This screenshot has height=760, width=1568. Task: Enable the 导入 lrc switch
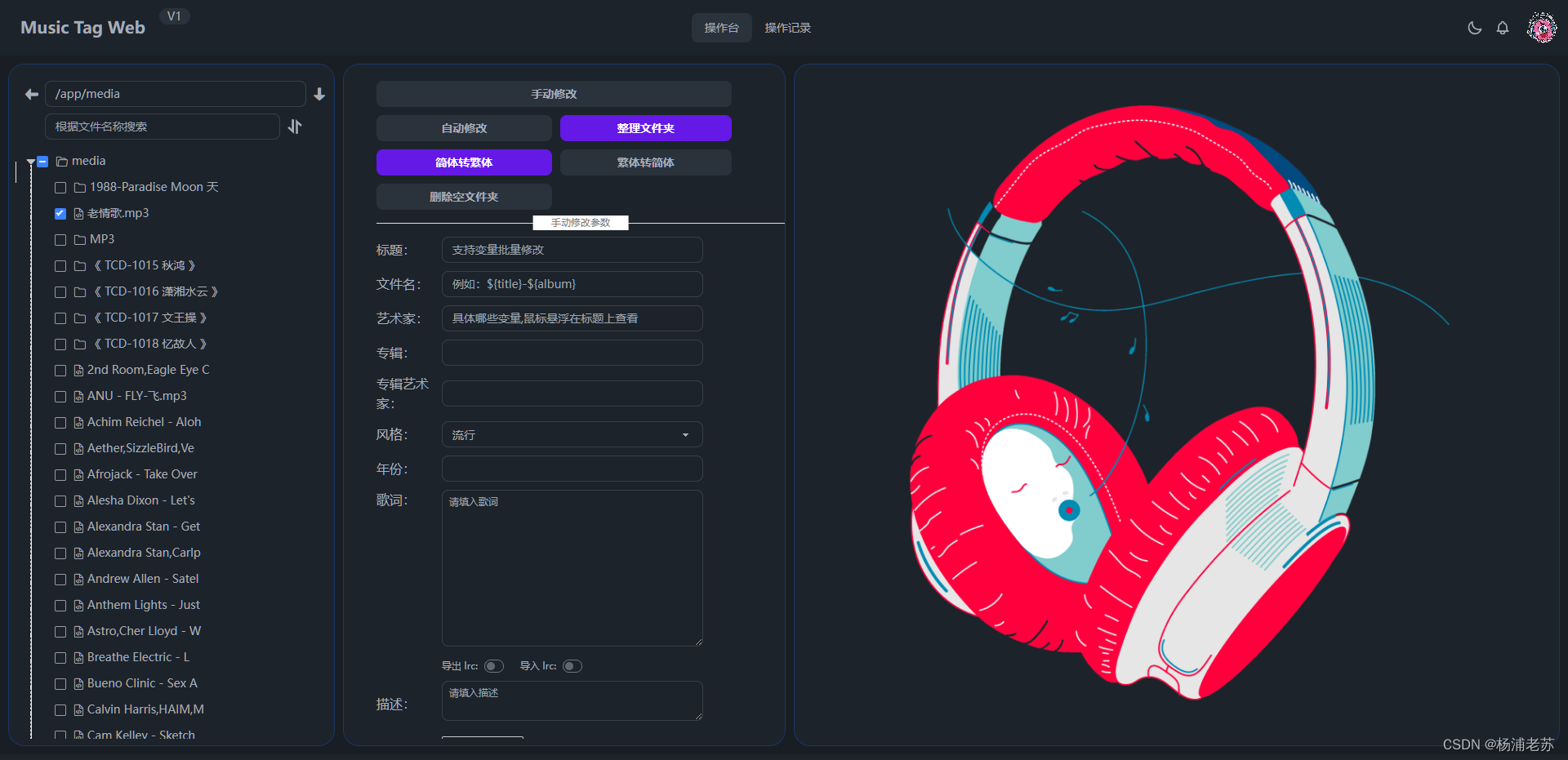(x=572, y=666)
